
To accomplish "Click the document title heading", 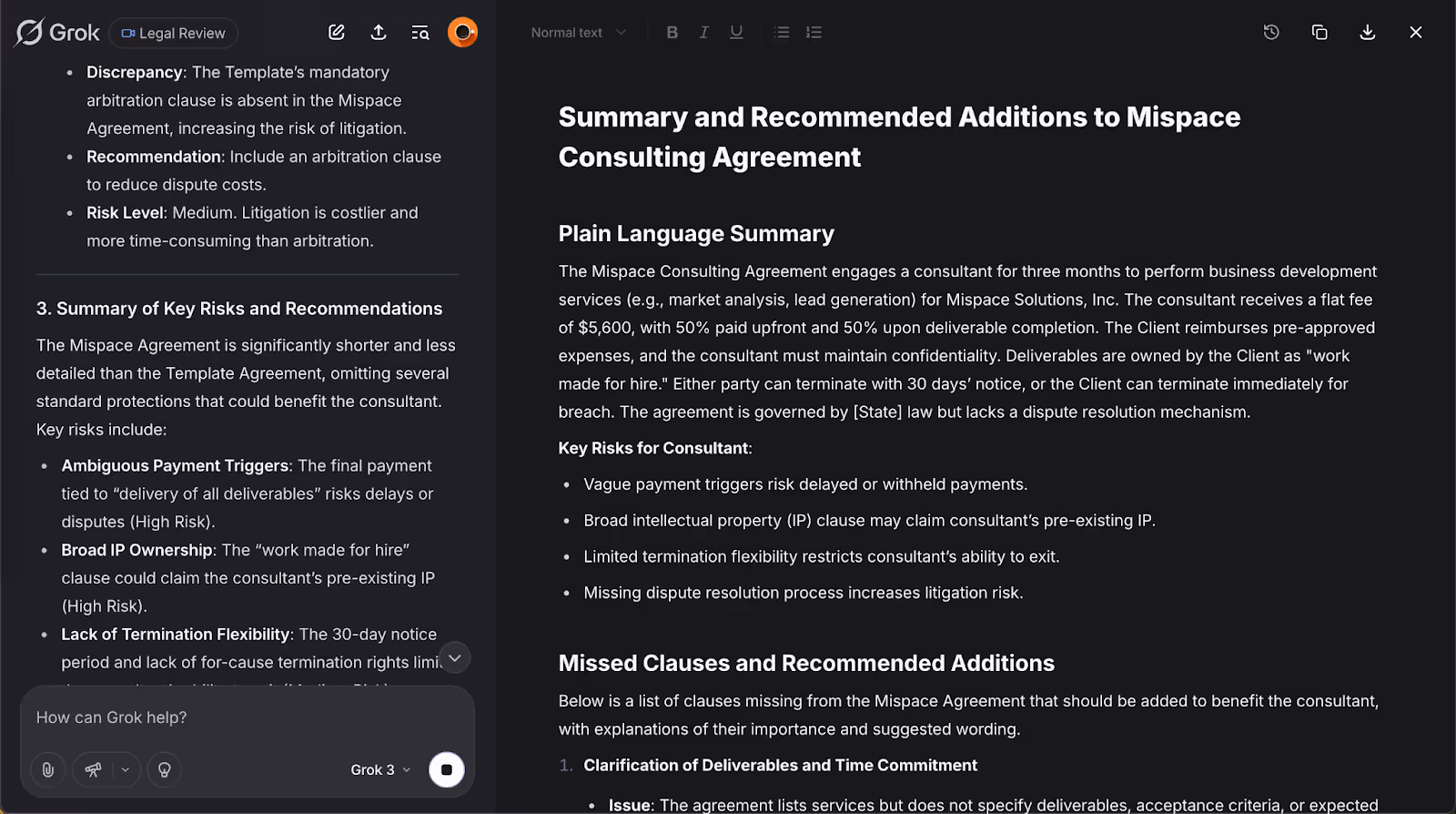I will coord(899,137).
